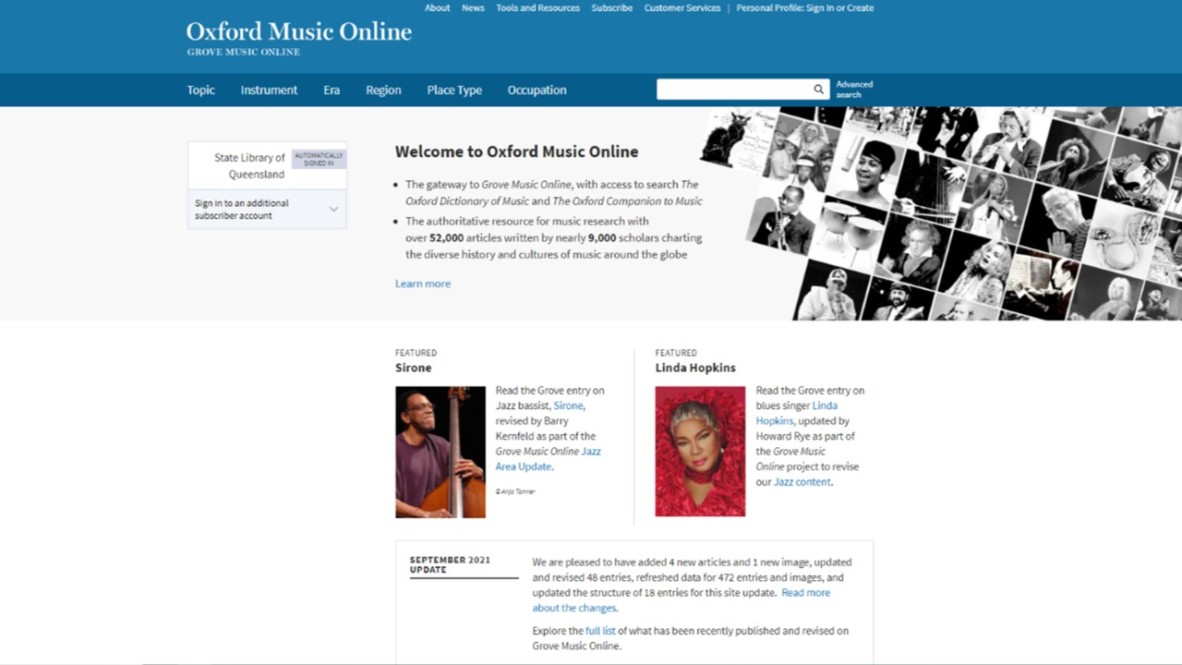Click the September 2021 Update heading
This screenshot has width=1182, height=665.
[450, 565]
